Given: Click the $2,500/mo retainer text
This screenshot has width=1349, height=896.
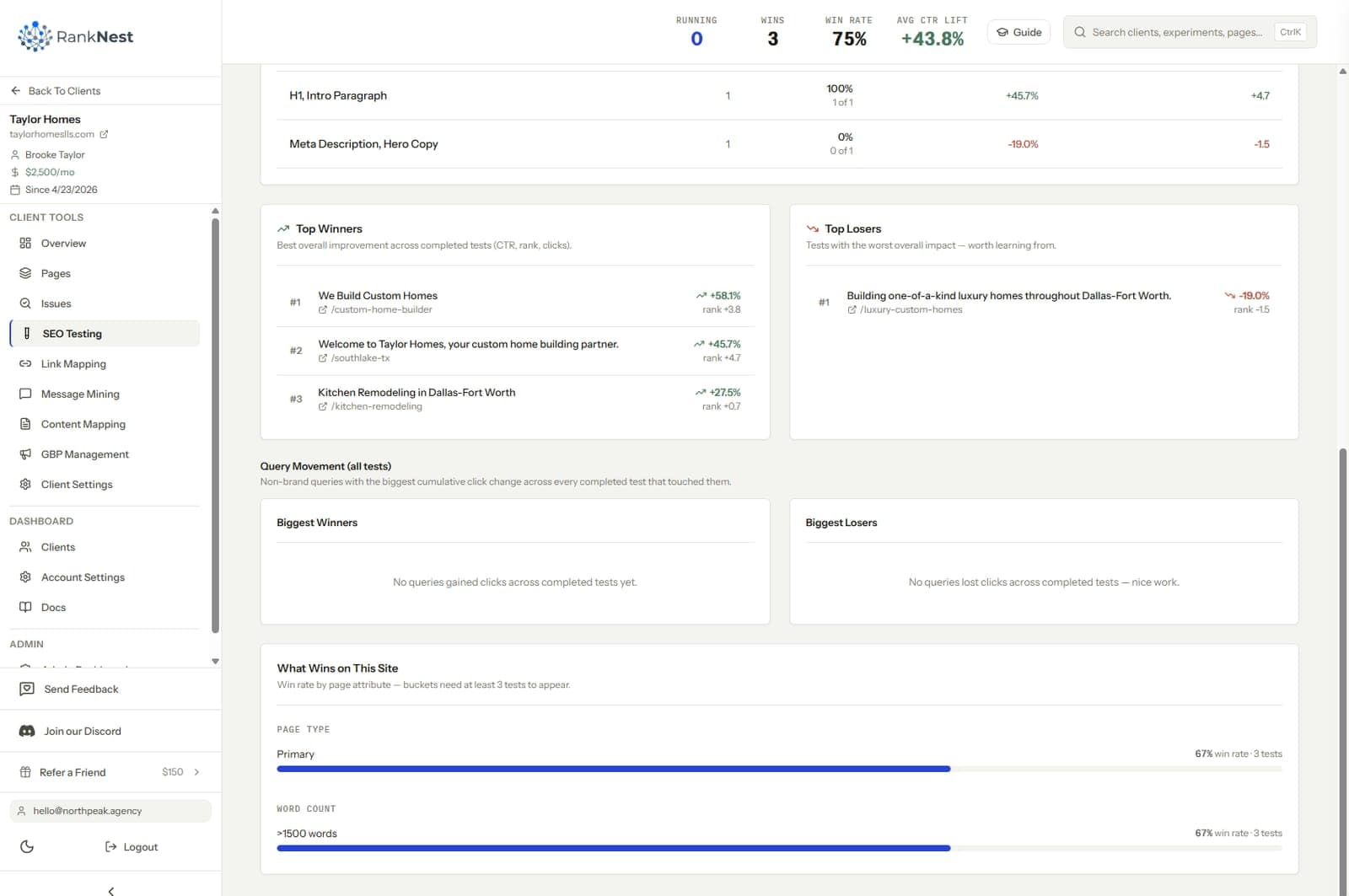Looking at the screenshot, I should tap(50, 172).
